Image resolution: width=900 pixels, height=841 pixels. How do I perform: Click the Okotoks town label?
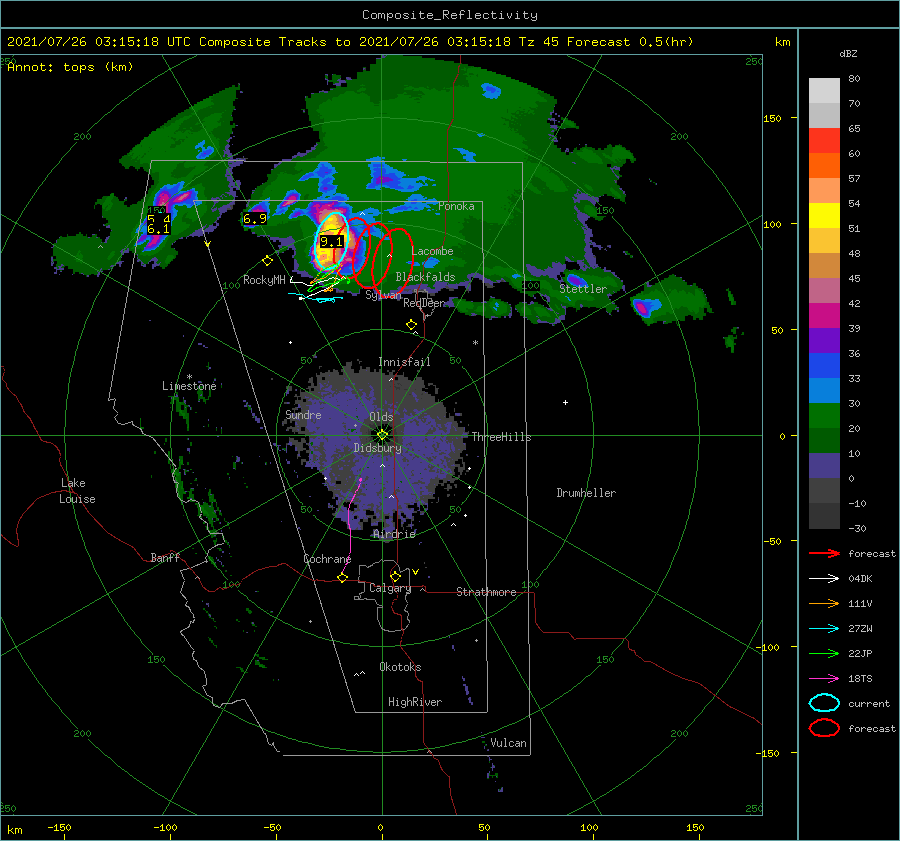click(400, 667)
